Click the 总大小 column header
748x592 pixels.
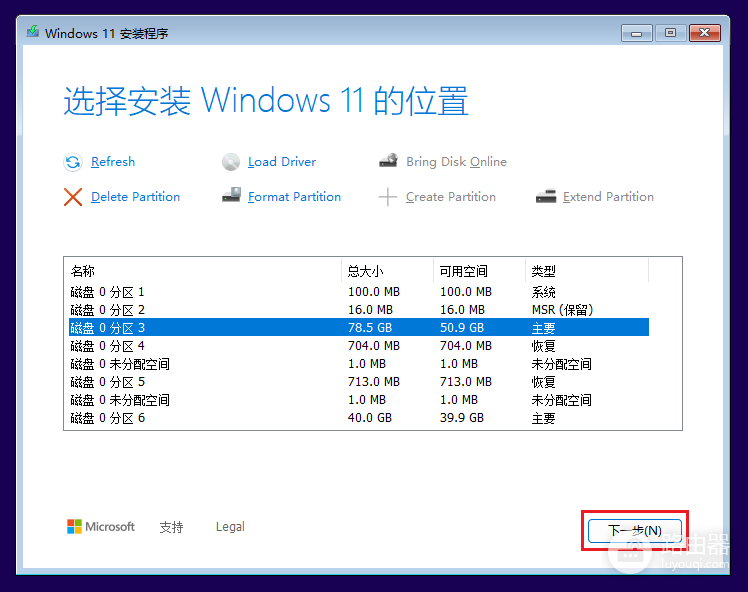point(387,271)
